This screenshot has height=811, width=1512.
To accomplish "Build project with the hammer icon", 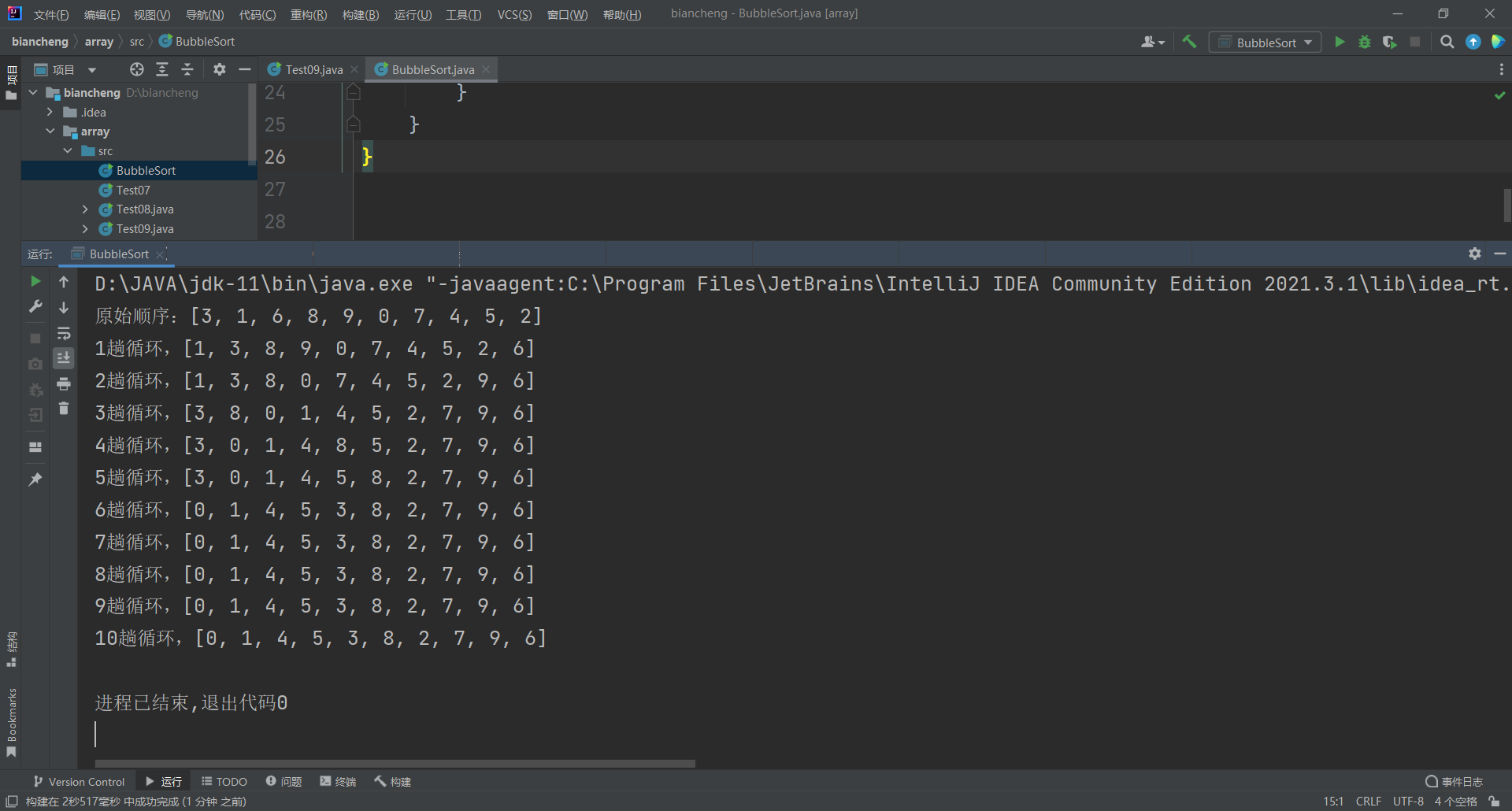I will [1189, 42].
